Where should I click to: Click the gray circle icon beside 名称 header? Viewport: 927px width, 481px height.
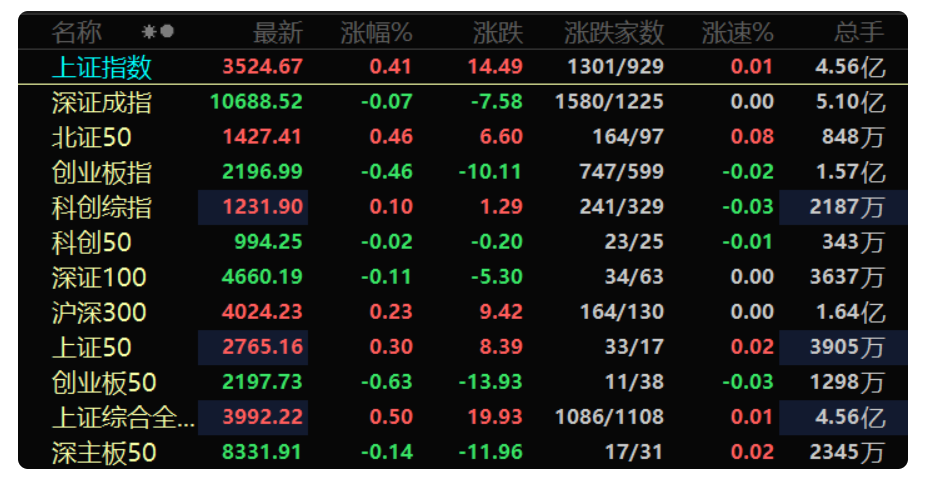click(167, 31)
